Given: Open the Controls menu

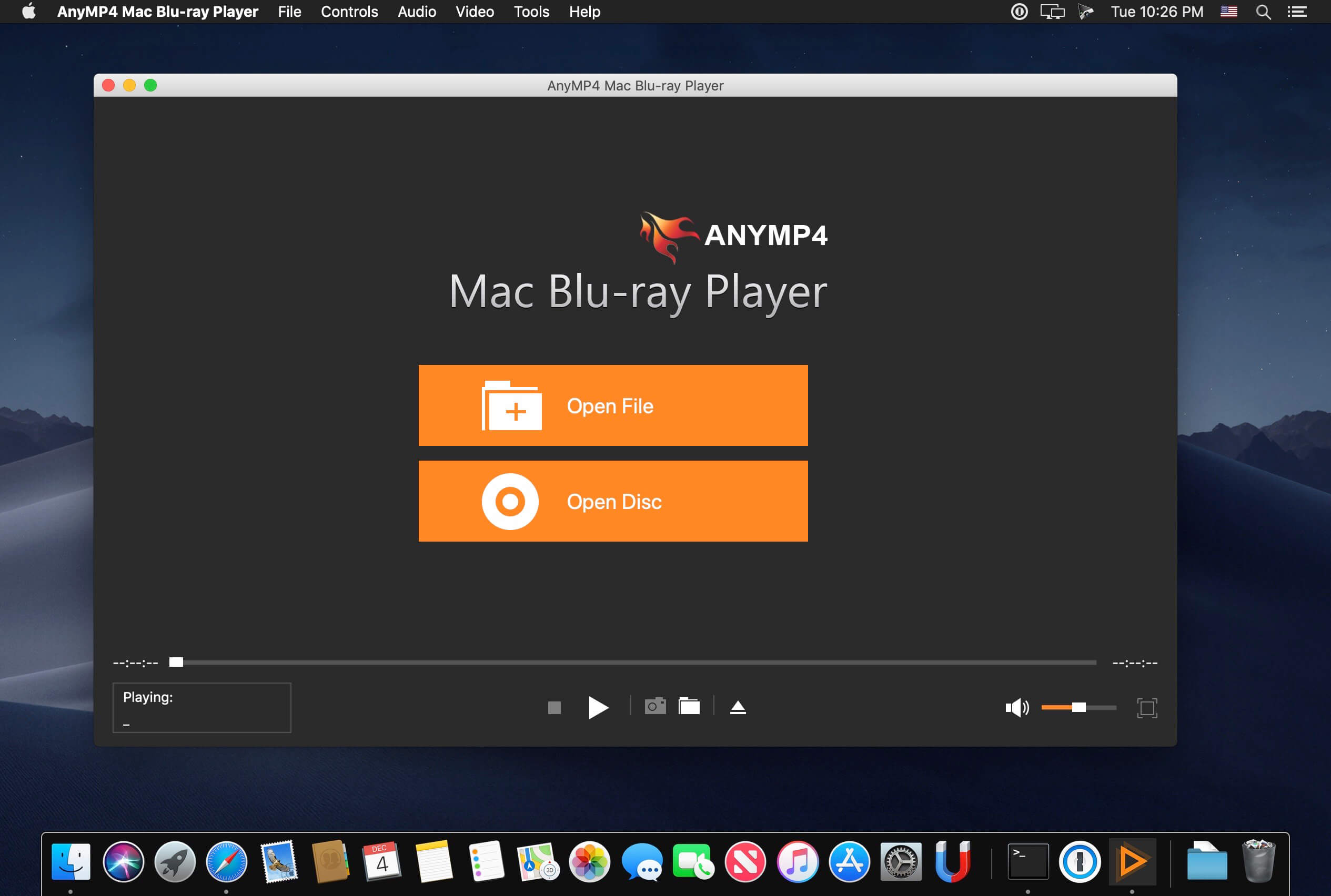Looking at the screenshot, I should coord(349,12).
